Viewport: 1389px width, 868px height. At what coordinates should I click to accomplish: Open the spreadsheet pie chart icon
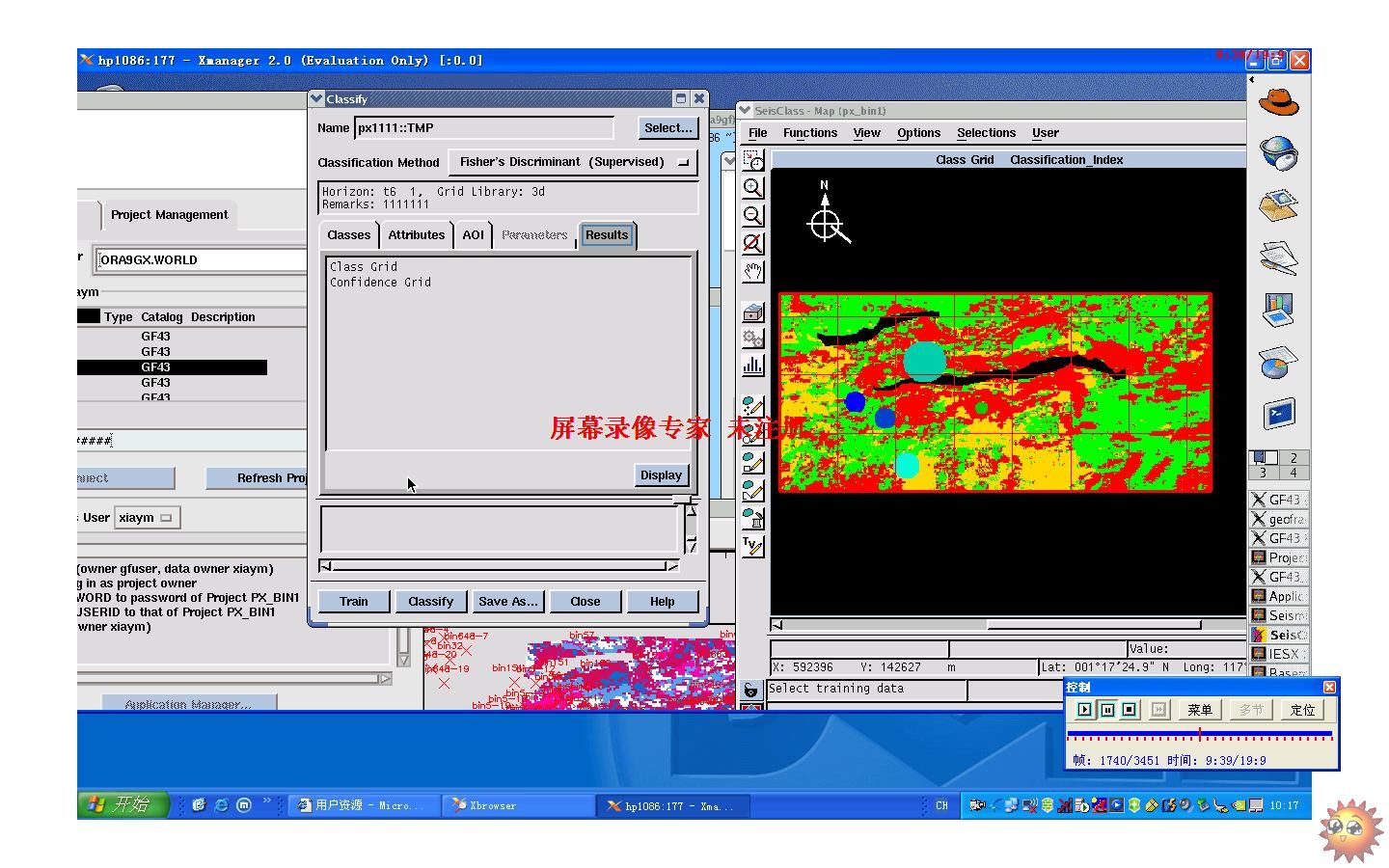click(1279, 364)
